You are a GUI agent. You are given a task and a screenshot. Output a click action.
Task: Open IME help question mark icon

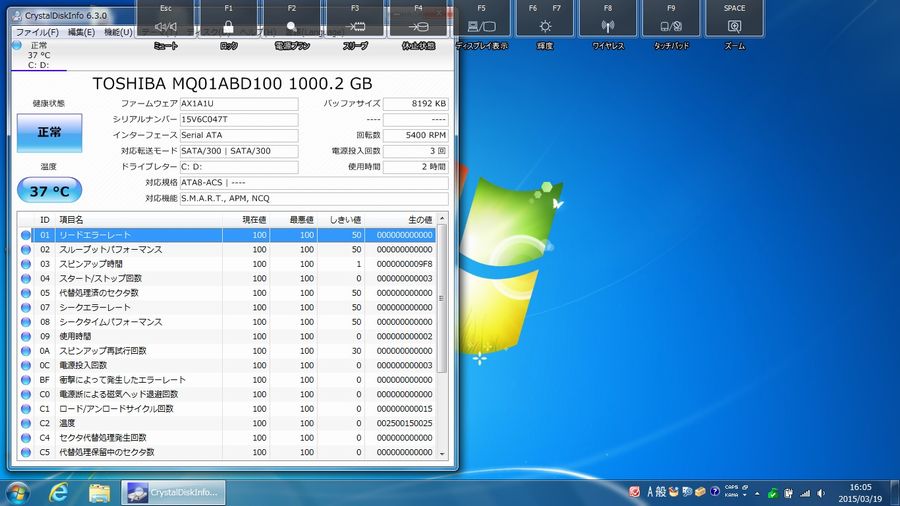[715, 492]
